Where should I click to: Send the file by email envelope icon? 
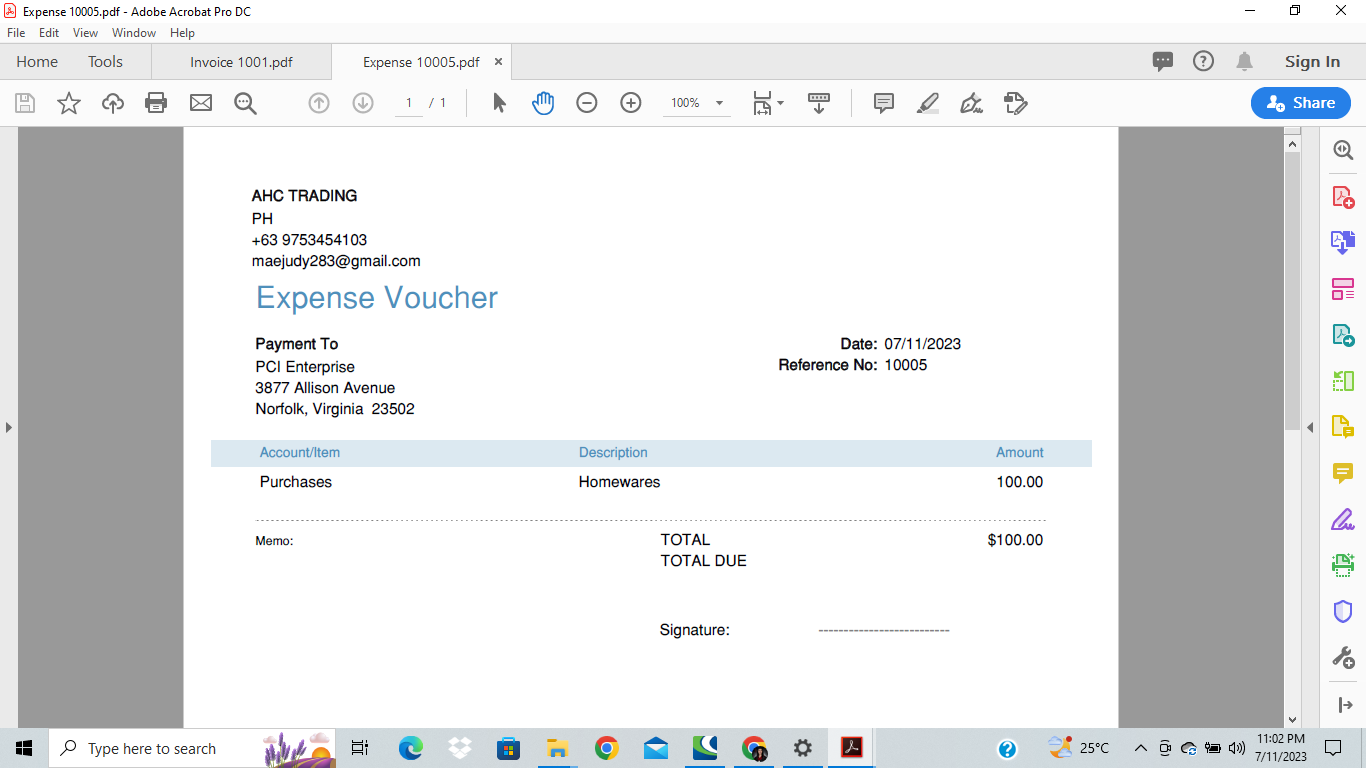click(201, 103)
